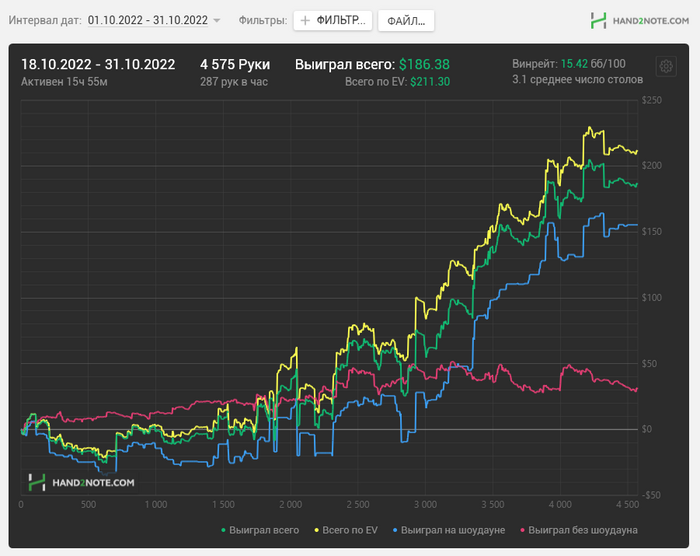700x556 pixels.
Task: Toggle the Выиграл на шоудауне legend series
Action: (449, 530)
